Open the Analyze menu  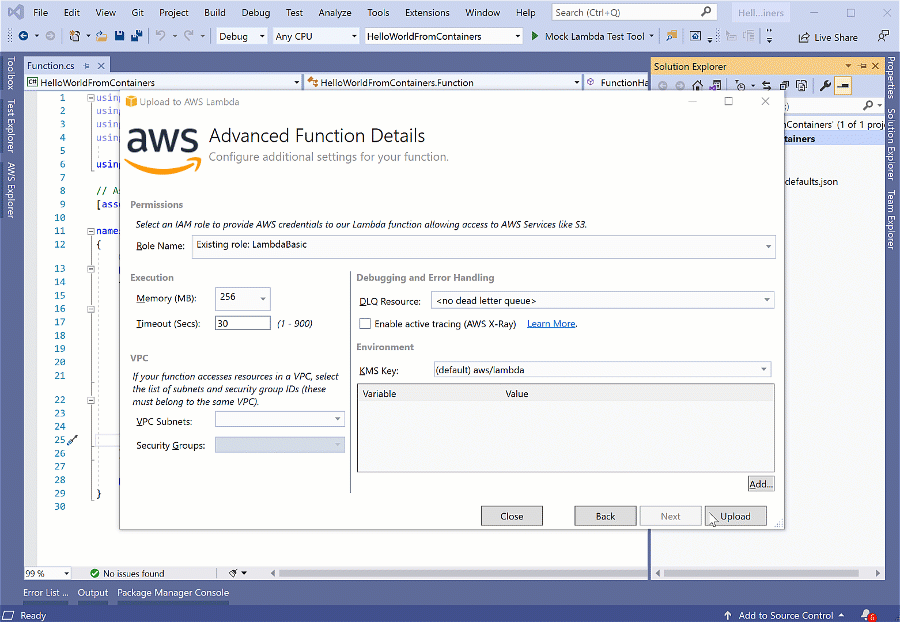click(x=335, y=13)
